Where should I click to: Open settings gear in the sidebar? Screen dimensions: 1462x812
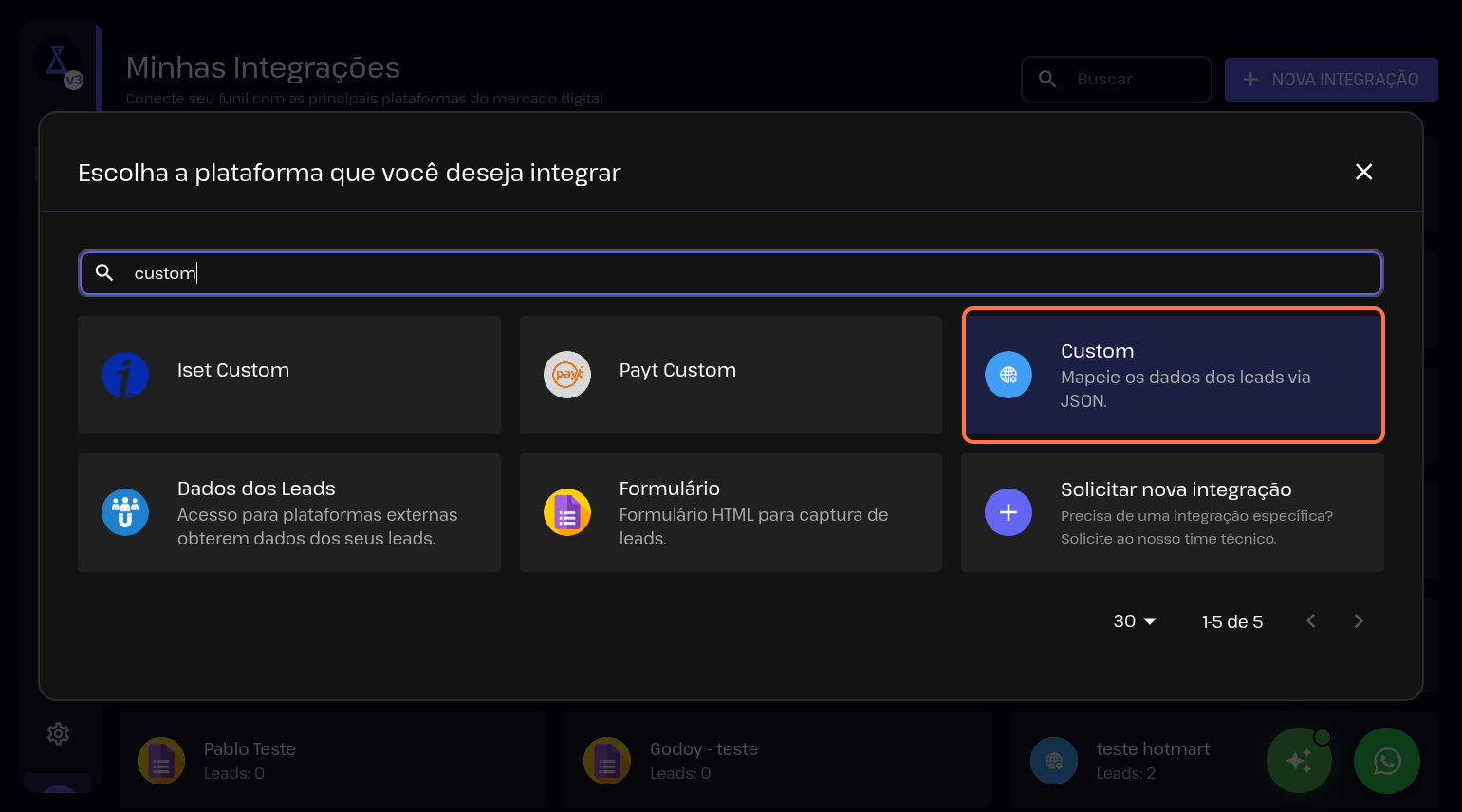(x=59, y=733)
